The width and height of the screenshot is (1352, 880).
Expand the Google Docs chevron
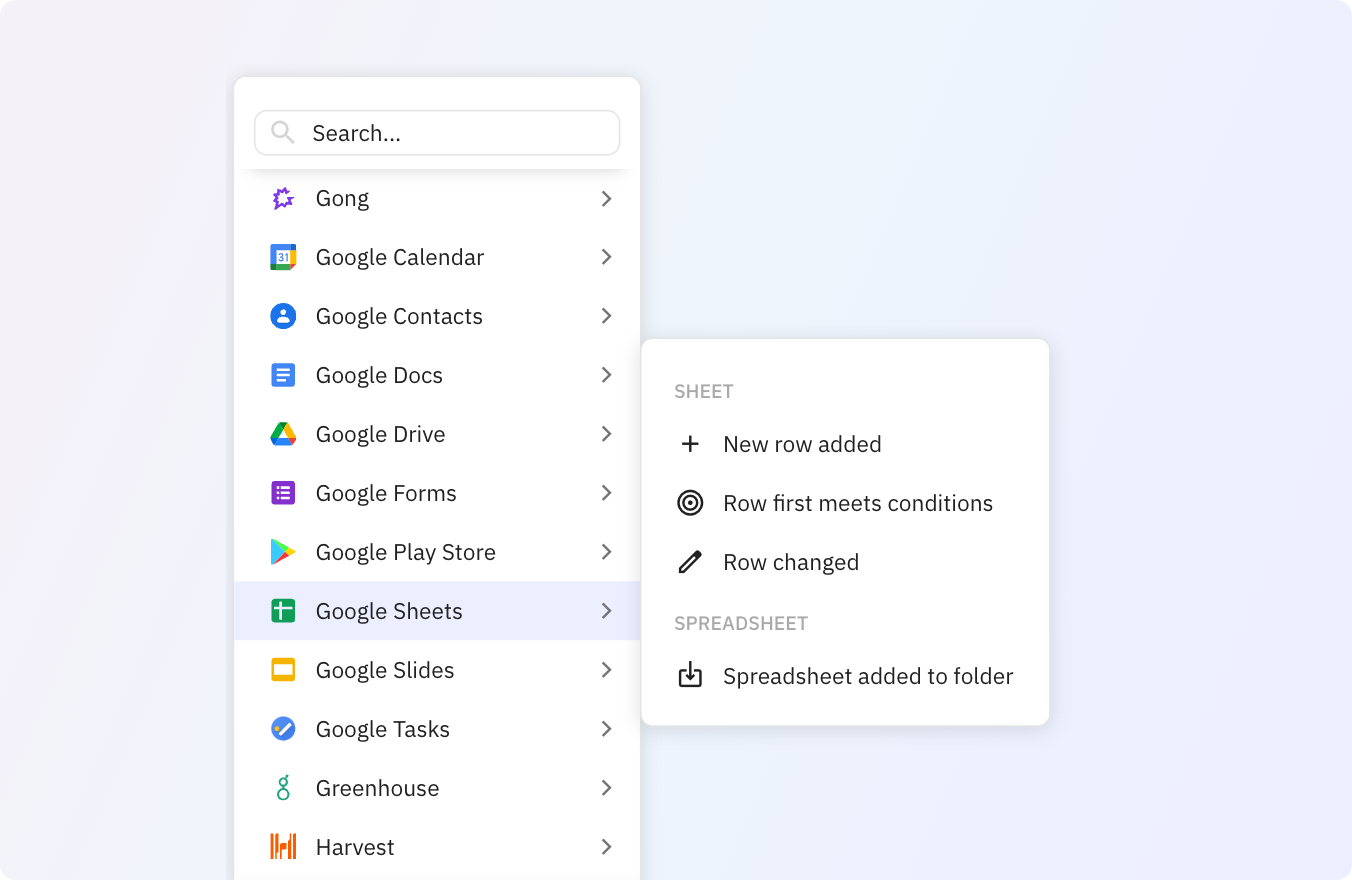606,375
